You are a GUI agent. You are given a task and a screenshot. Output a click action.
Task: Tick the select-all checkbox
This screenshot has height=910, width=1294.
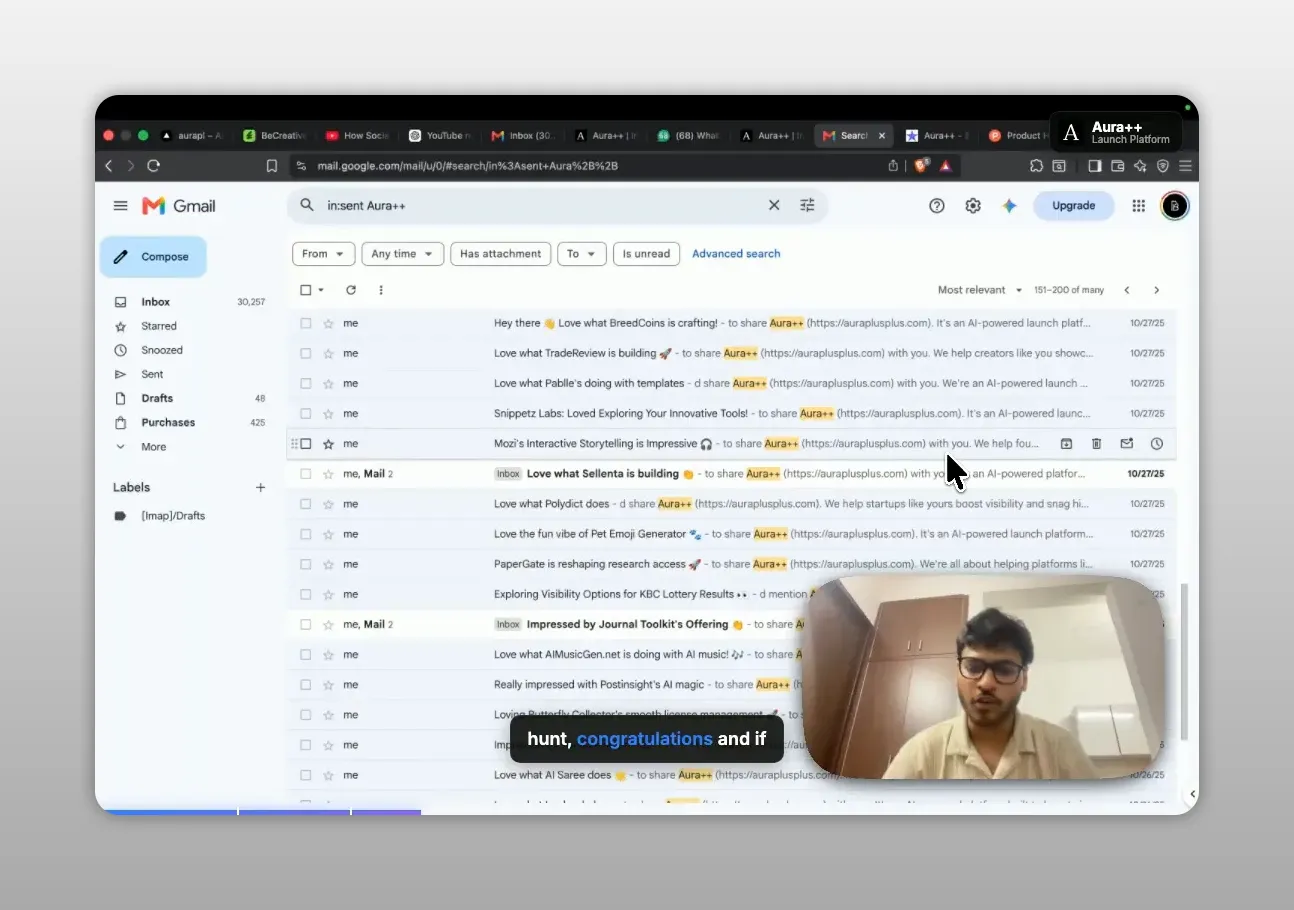[306, 290]
